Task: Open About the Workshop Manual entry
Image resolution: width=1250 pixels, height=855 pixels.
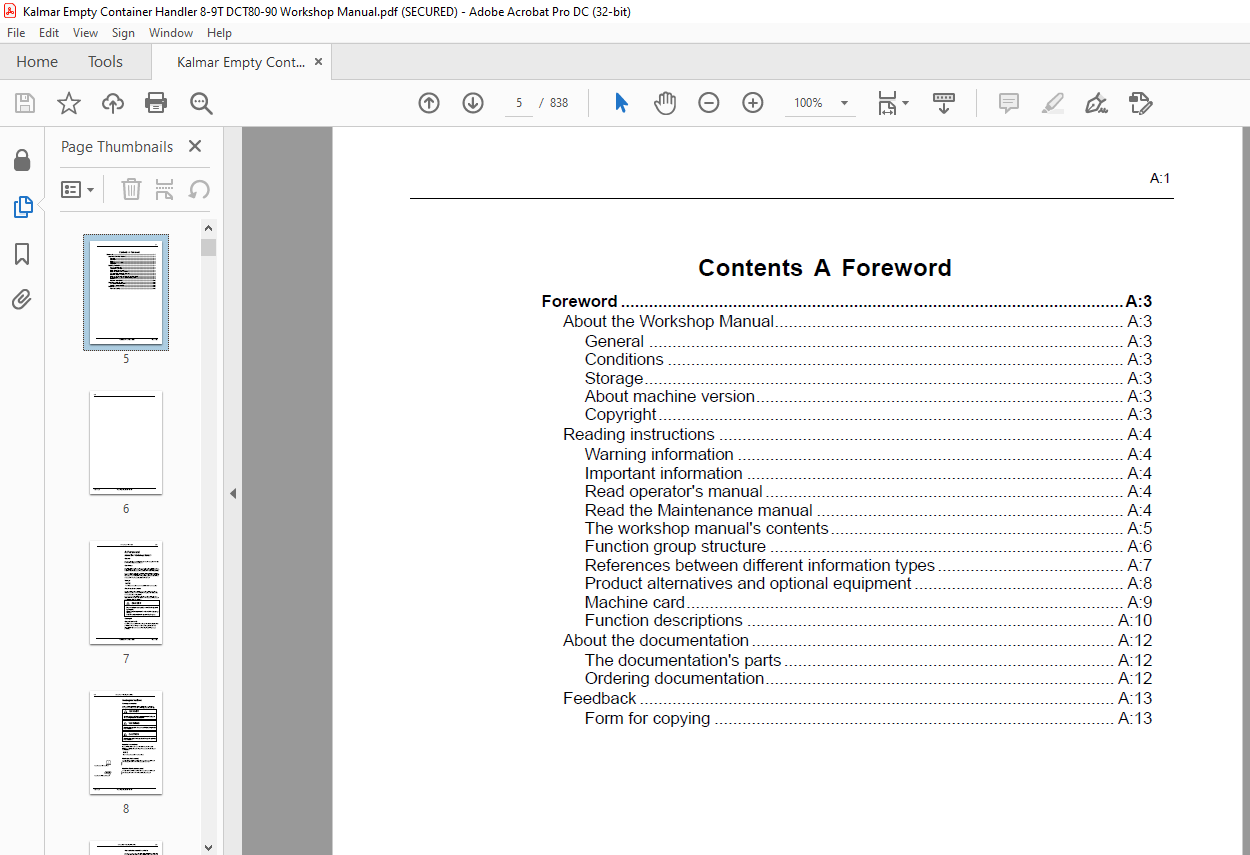Action: coord(857,321)
